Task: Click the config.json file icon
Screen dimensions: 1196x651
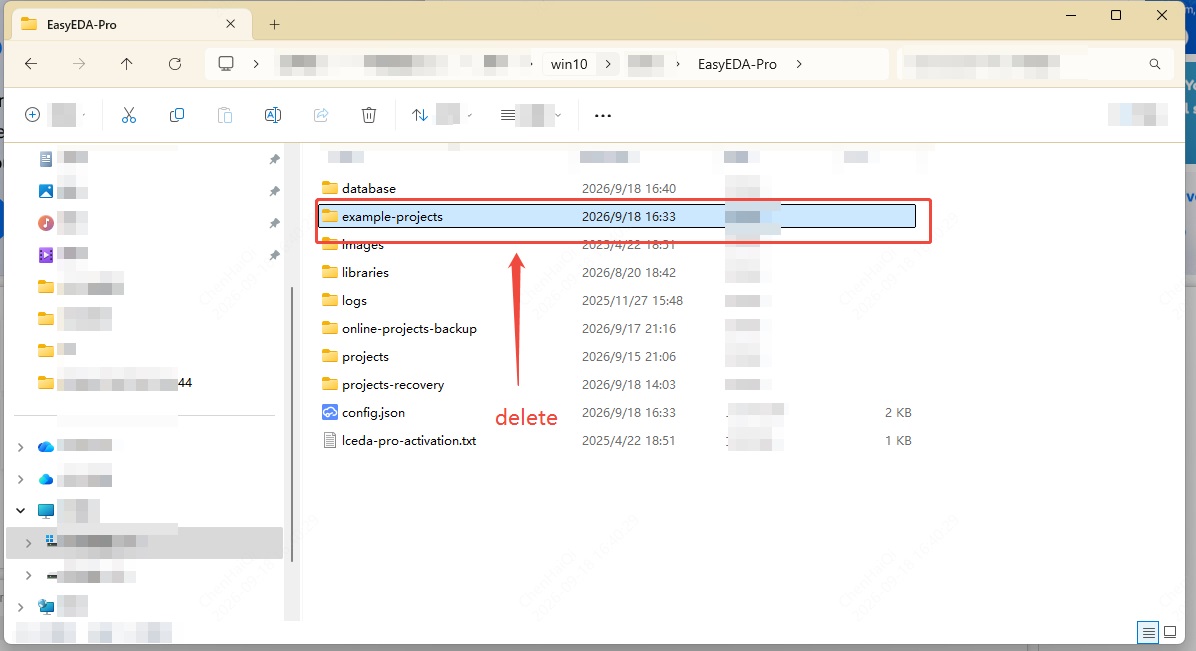Action: pos(330,412)
